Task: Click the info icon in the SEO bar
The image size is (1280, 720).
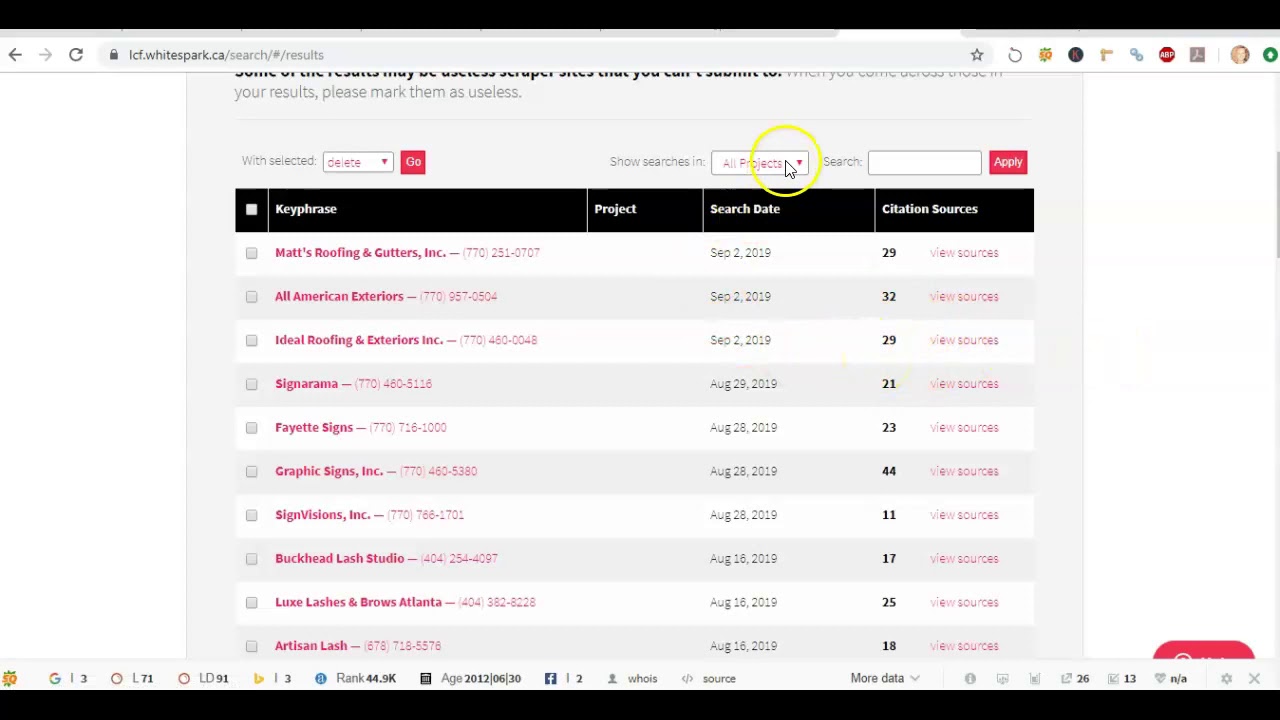Action: [x=970, y=678]
